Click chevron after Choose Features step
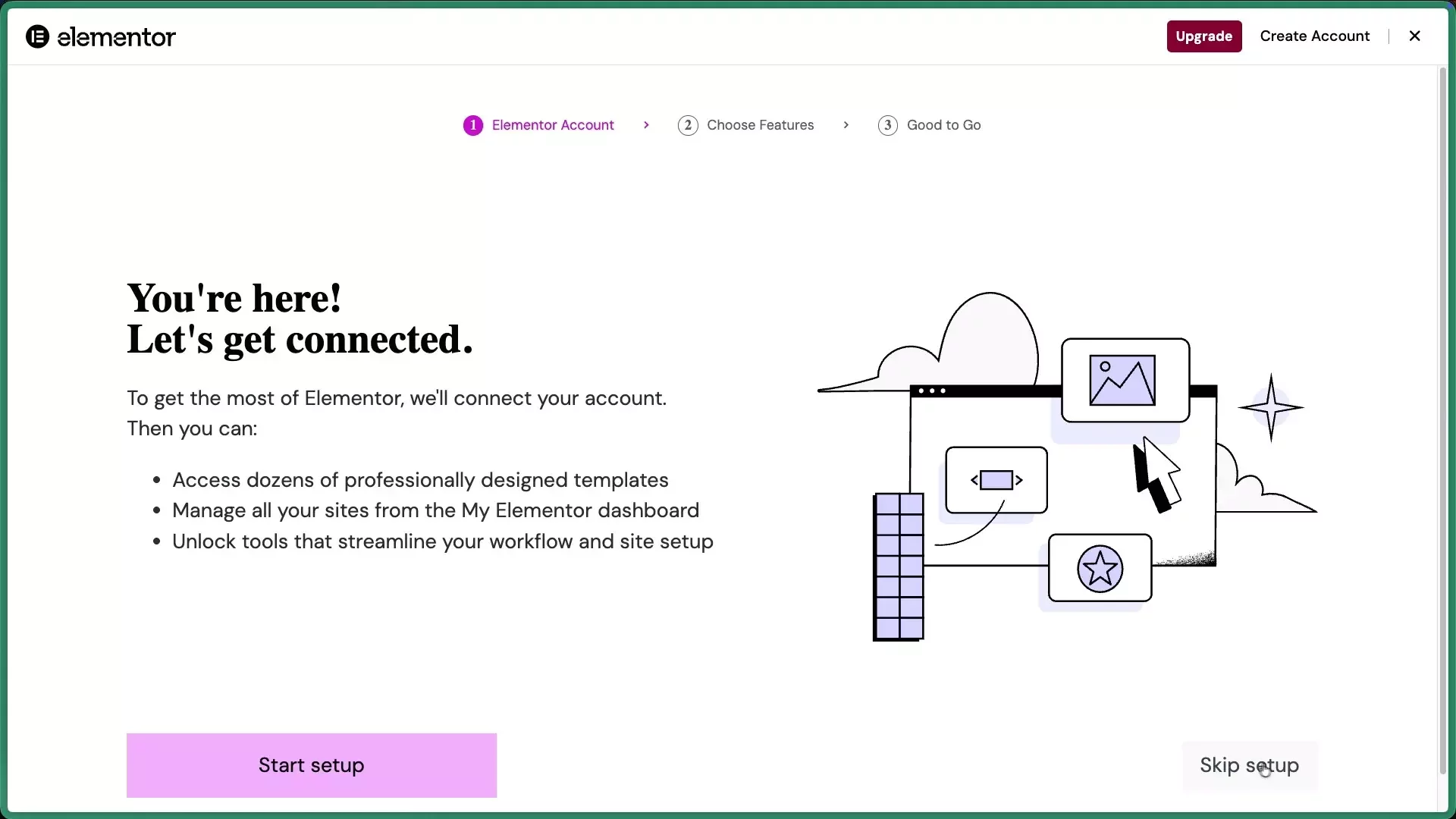1456x819 pixels. 846,125
